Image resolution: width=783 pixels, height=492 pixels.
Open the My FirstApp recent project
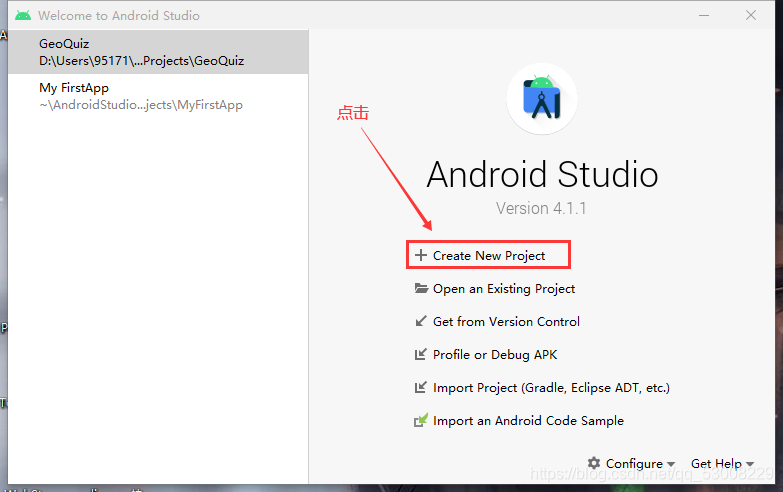click(x=158, y=96)
